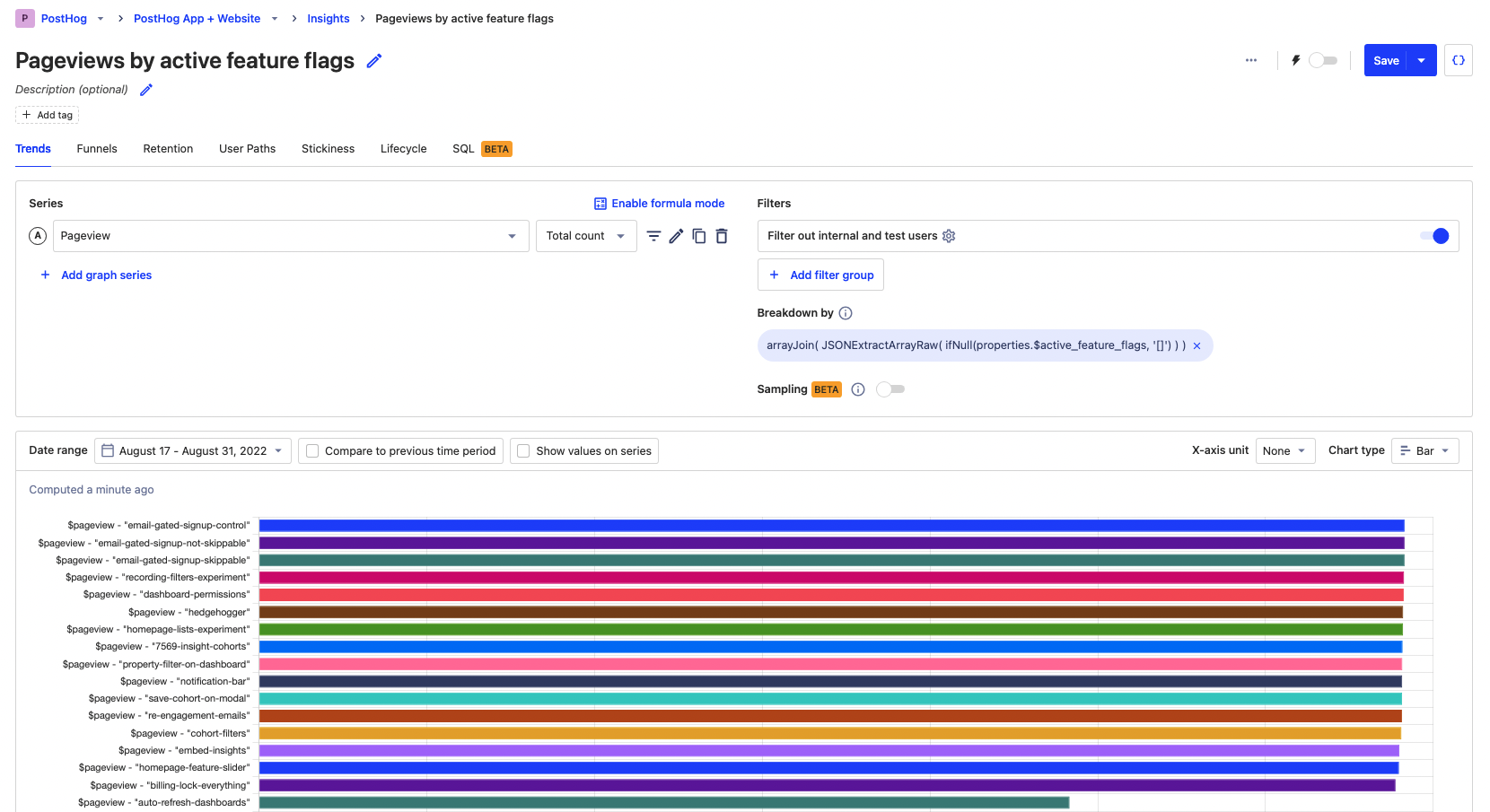1490x812 pixels.
Task: Click the email-gated-signup-control bar in chart
Action: click(x=831, y=526)
